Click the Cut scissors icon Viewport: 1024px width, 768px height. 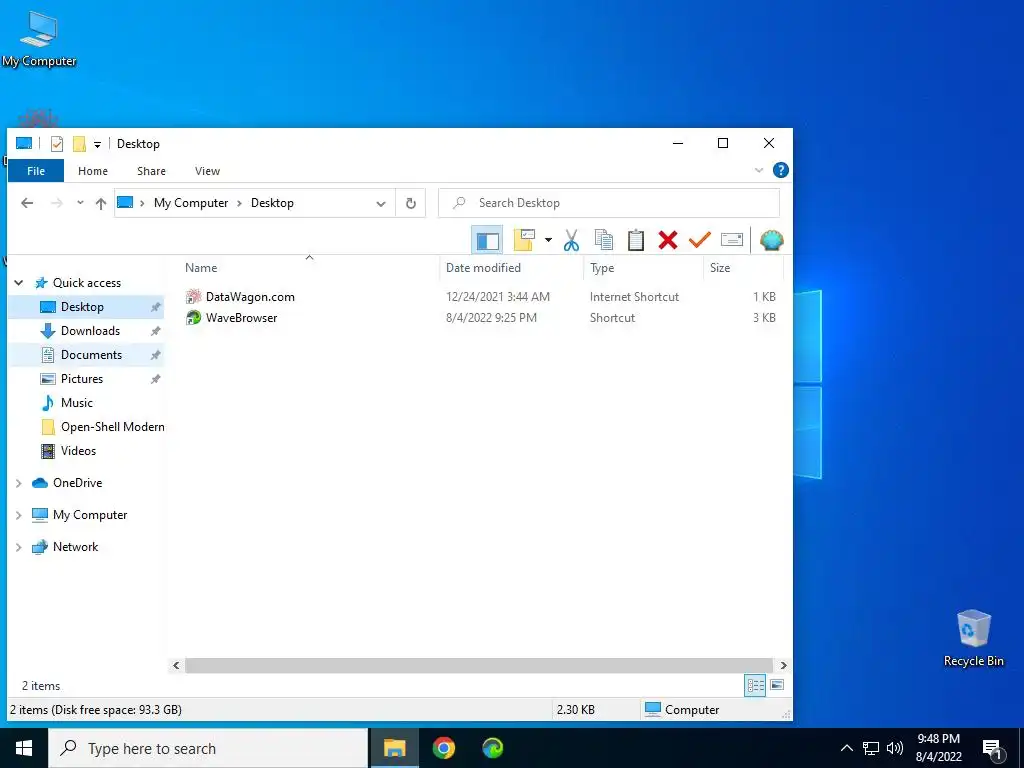pos(571,240)
